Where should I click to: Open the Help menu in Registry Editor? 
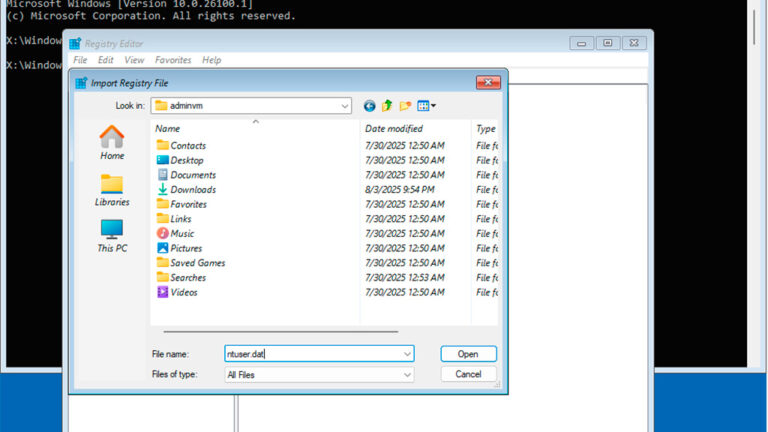(x=212, y=60)
